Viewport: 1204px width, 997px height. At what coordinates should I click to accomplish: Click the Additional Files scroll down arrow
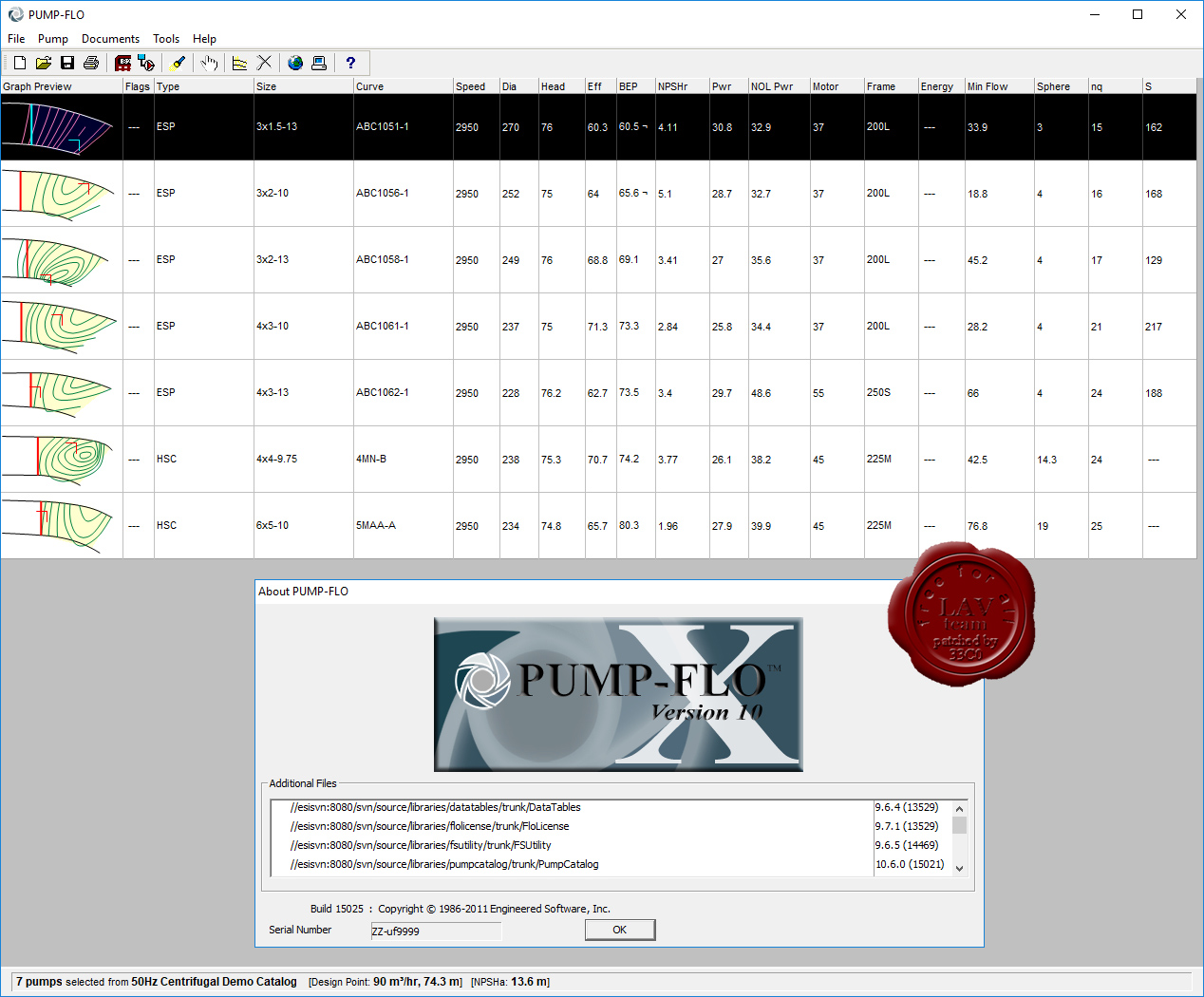959,868
